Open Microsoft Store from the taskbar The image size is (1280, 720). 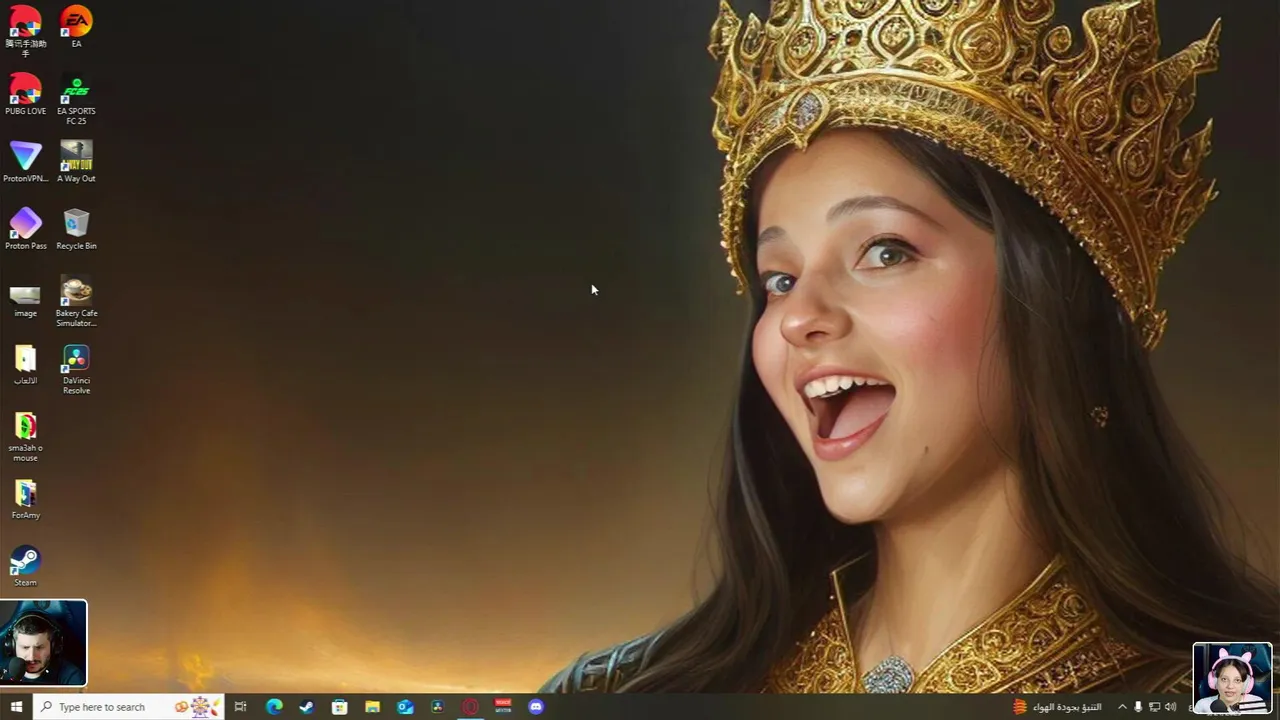tap(340, 707)
